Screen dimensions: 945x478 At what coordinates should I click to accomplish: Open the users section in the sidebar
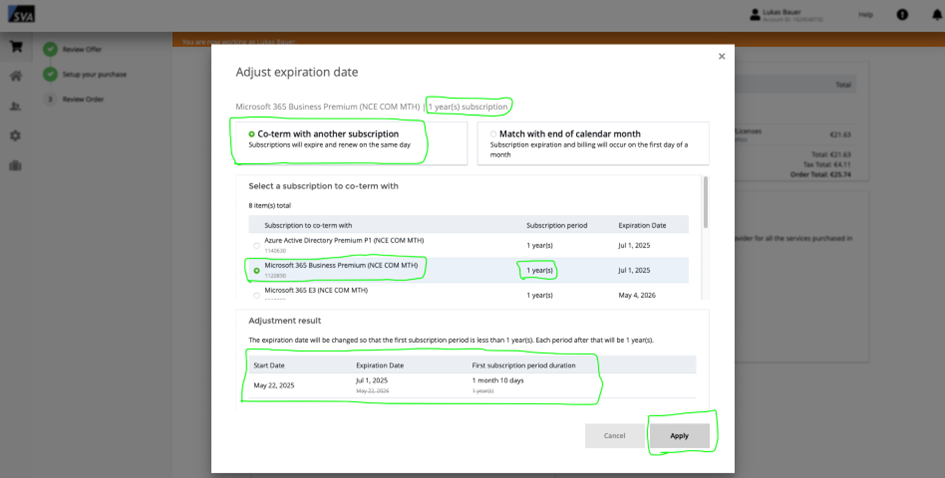[x=15, y=106]
